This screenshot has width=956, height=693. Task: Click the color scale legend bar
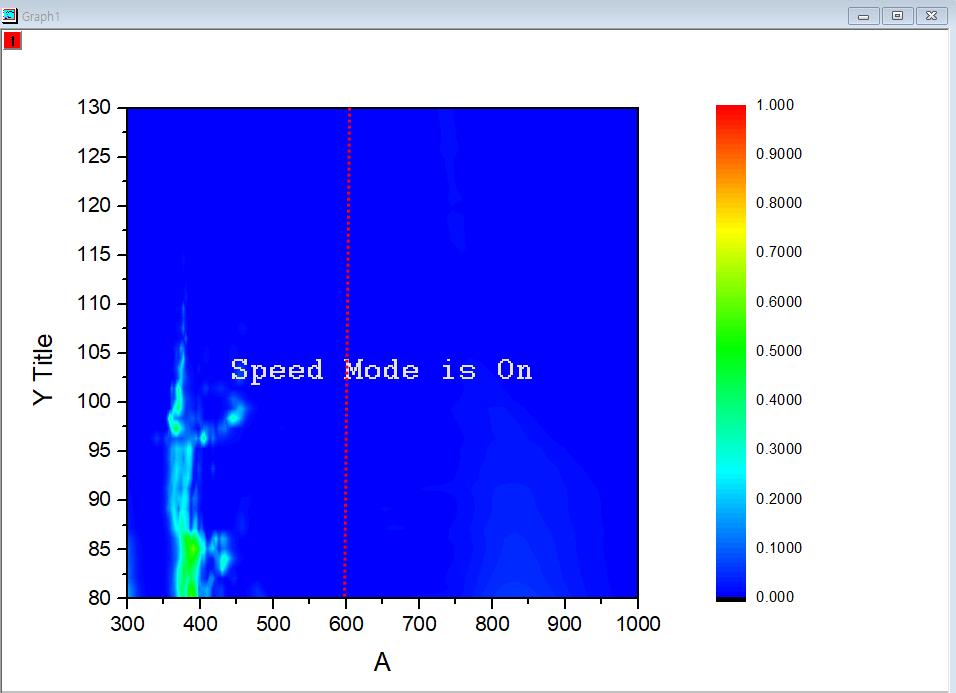coord(730,353)
